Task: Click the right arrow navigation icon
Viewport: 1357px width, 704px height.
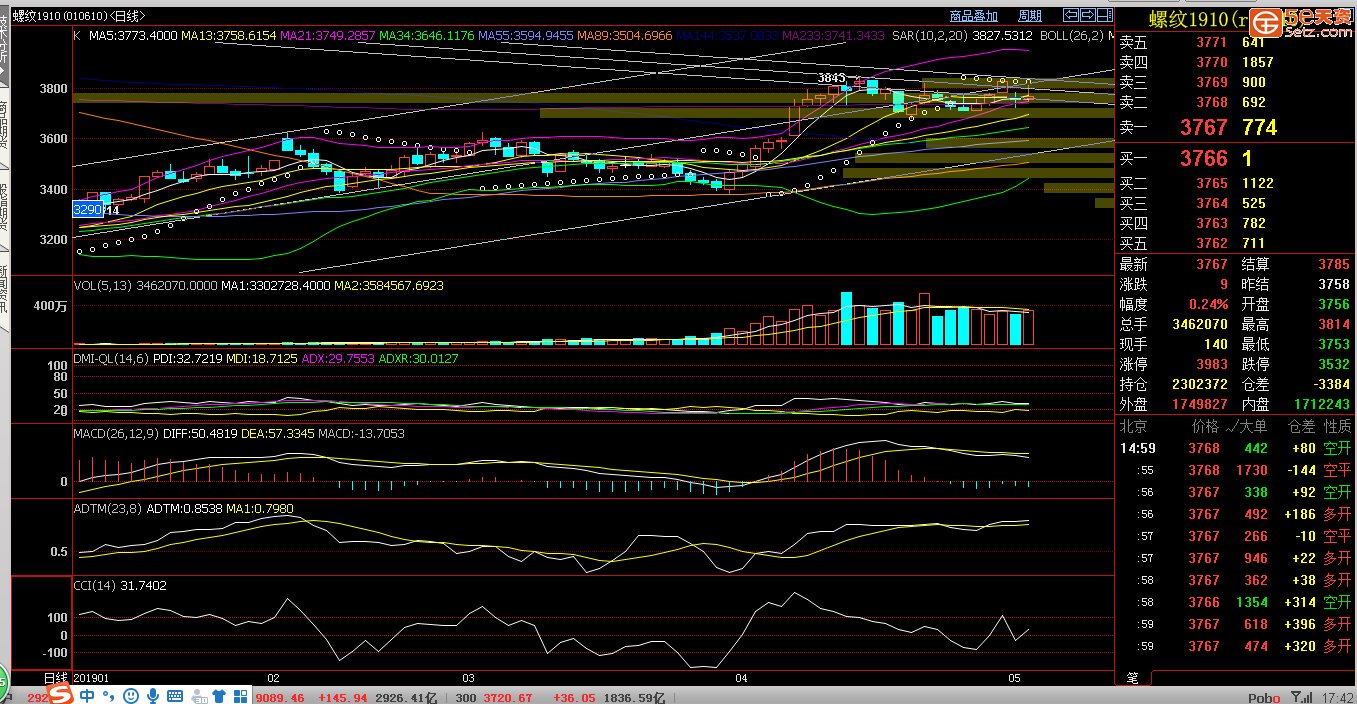Action: 1087,15
